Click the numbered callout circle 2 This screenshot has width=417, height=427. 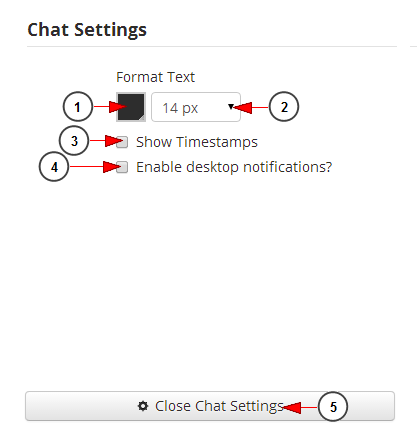pyautogui.click(x=284, y=107)
